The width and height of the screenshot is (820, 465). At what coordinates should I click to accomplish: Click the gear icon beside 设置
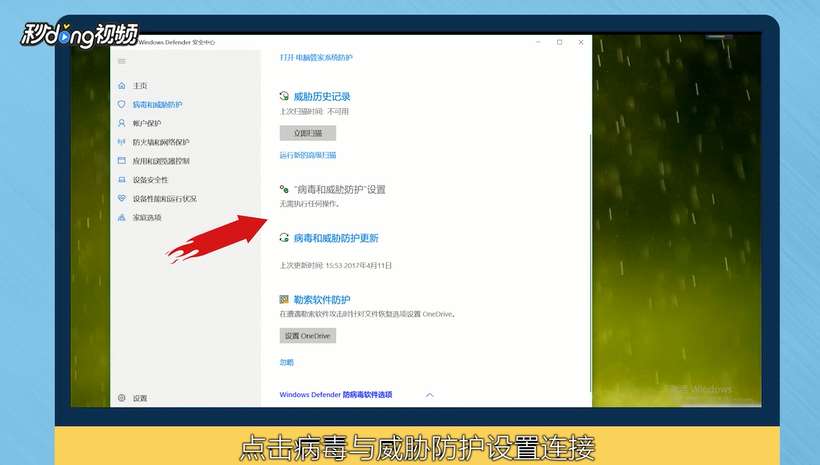122,398
